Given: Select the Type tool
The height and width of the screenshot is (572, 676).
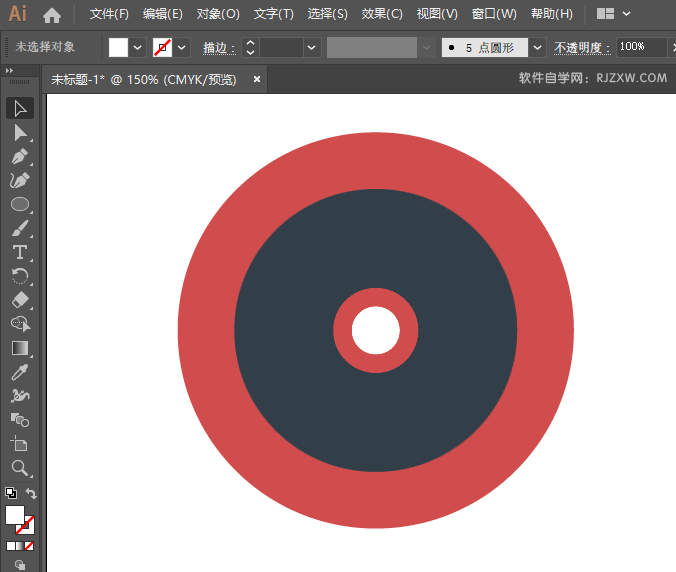Looking at the screenshot, I should point(19,252).
